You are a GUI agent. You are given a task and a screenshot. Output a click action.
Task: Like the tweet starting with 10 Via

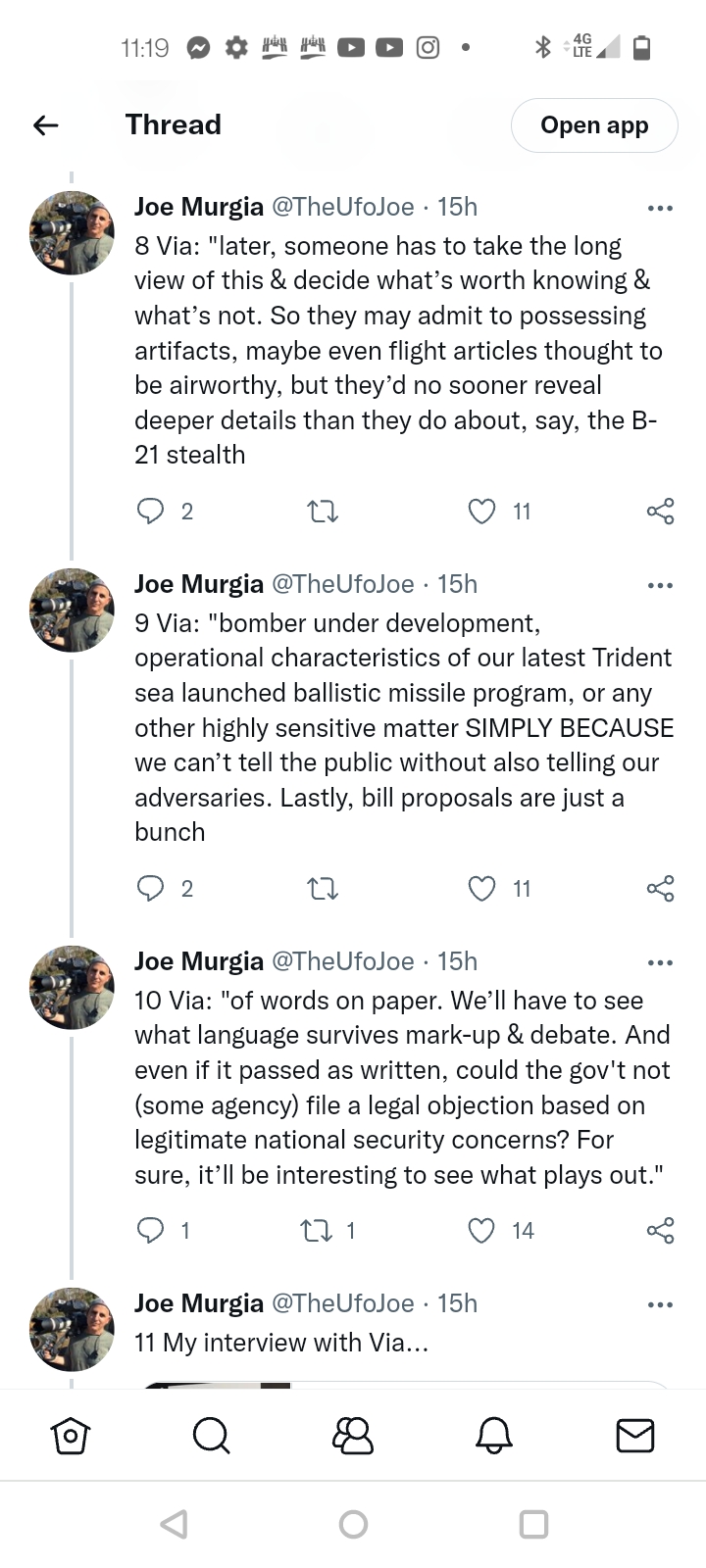pos(481,1231)
